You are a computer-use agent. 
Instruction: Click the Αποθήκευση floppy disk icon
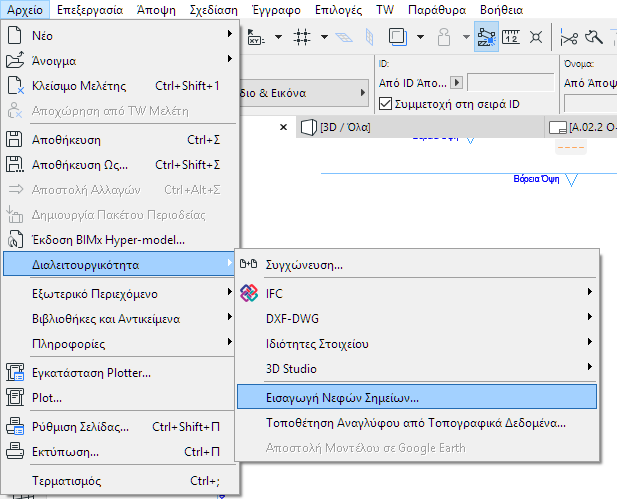point(14,139)
